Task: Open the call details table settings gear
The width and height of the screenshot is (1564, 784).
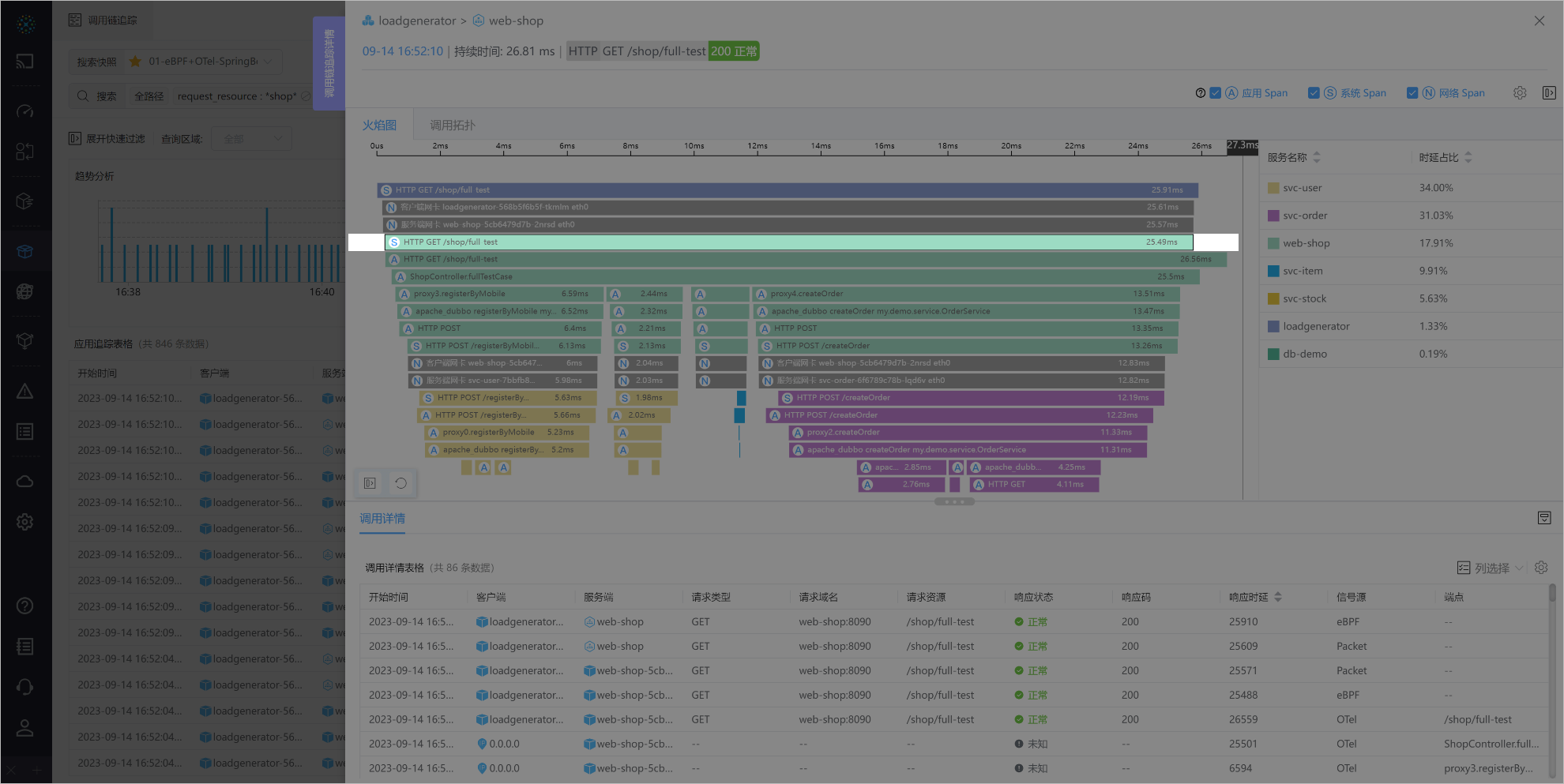Action: click(x=1541, y=568)
